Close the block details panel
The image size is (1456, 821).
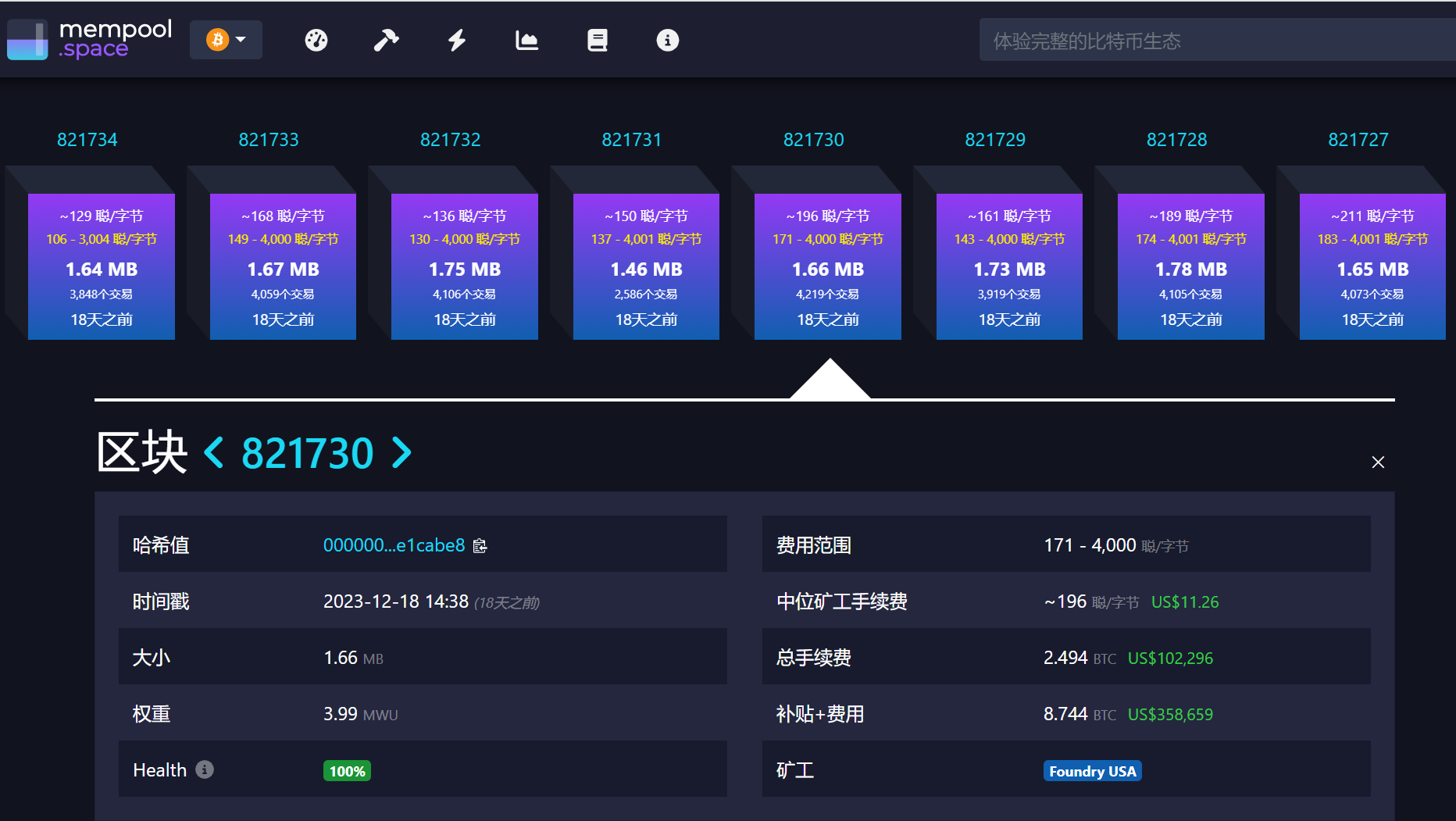point(1378,462)
